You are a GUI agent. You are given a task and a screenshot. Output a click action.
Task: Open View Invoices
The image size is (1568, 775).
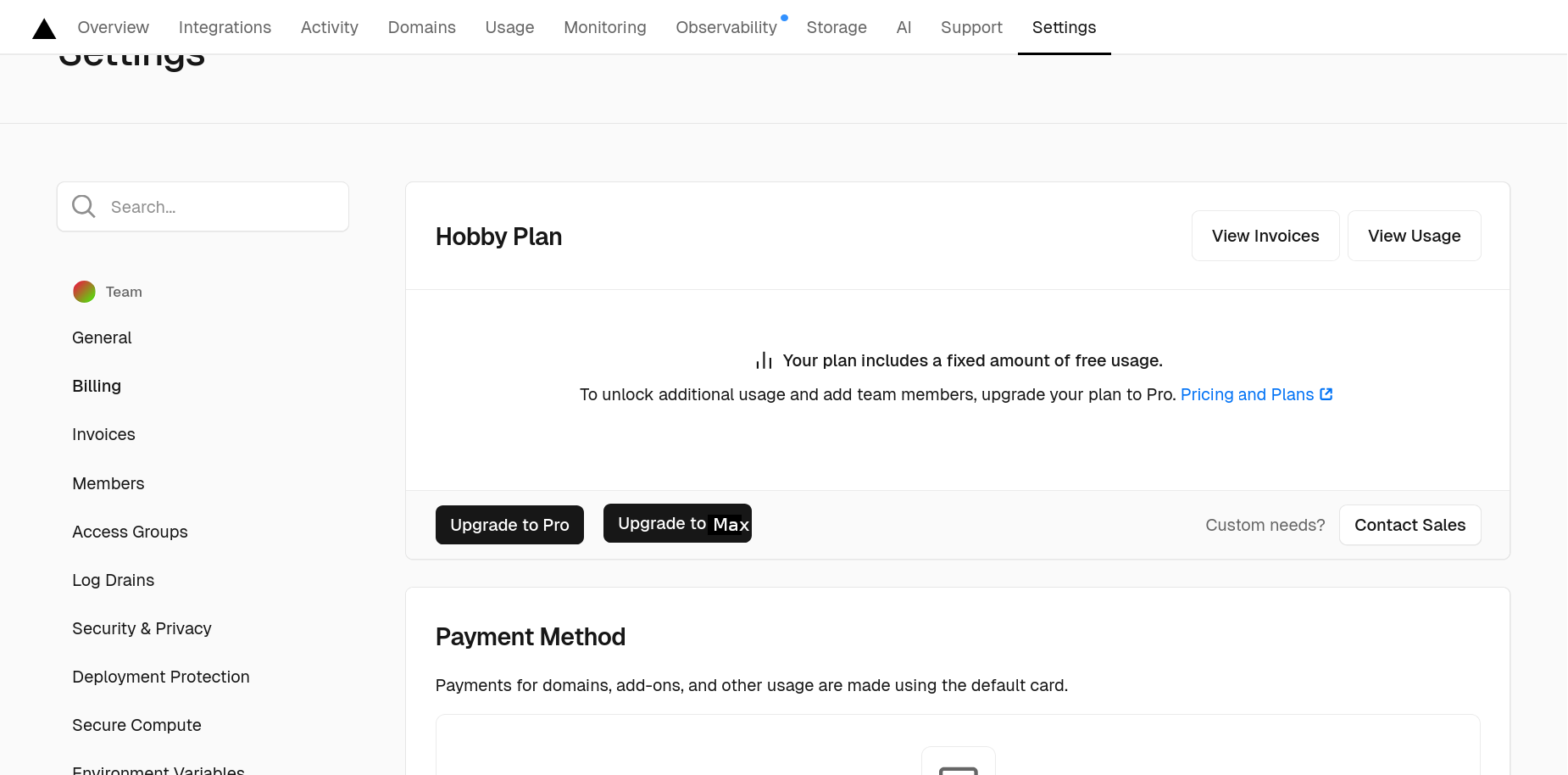tap(1265, 236)
